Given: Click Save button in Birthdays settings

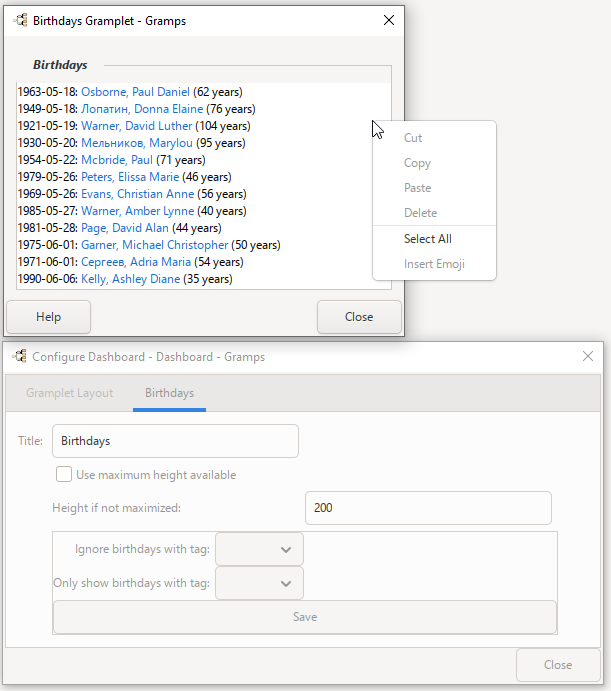Looking at the screenshot, I should click(x=305, y=617).
